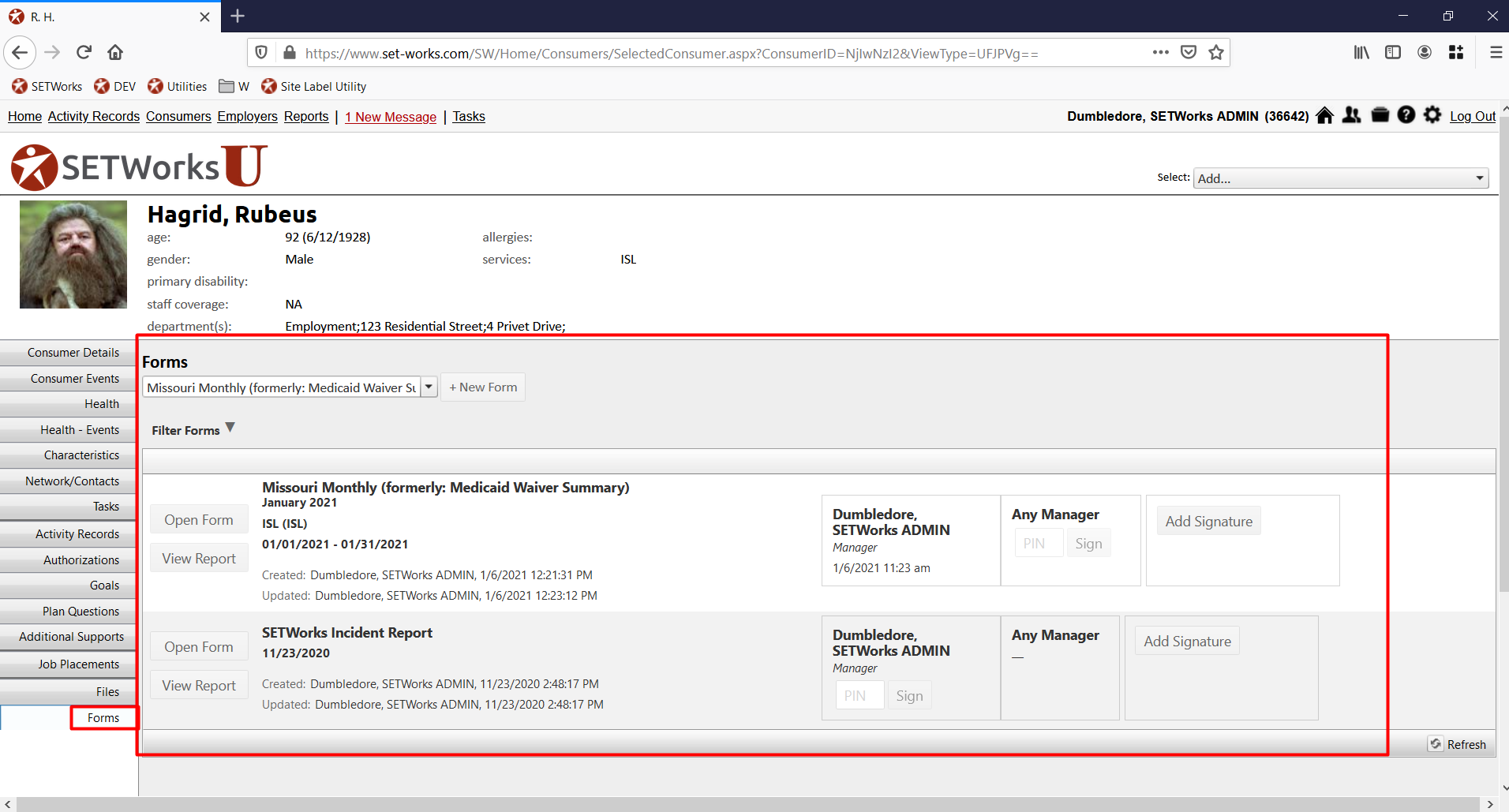1509x812 pixels.
Task: Refresh the forms list
Action: [x=1458, y=744]
